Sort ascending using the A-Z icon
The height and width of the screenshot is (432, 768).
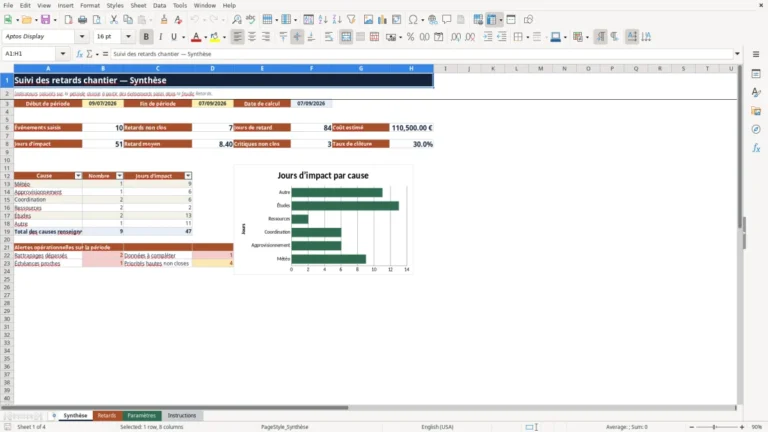323,20
